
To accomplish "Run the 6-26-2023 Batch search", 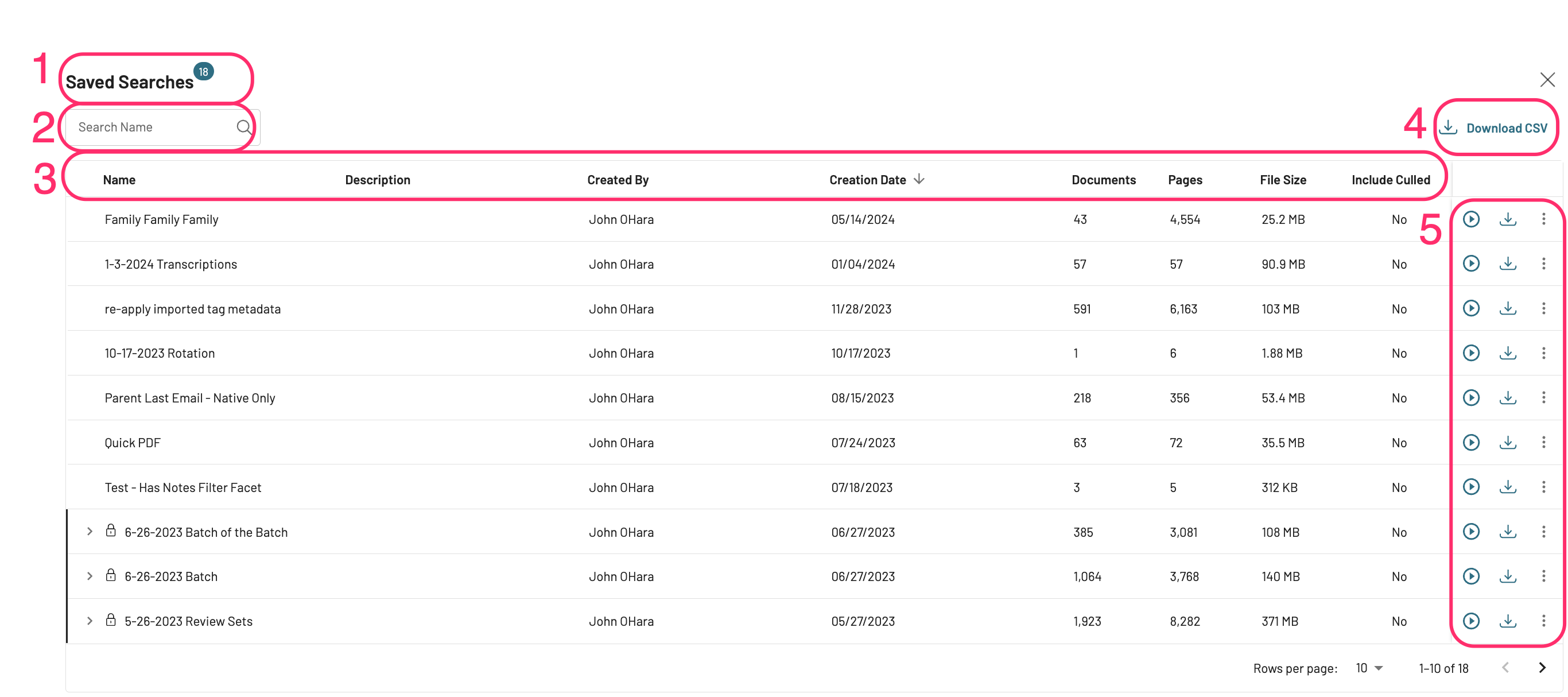I will [x=1471, y=576].
